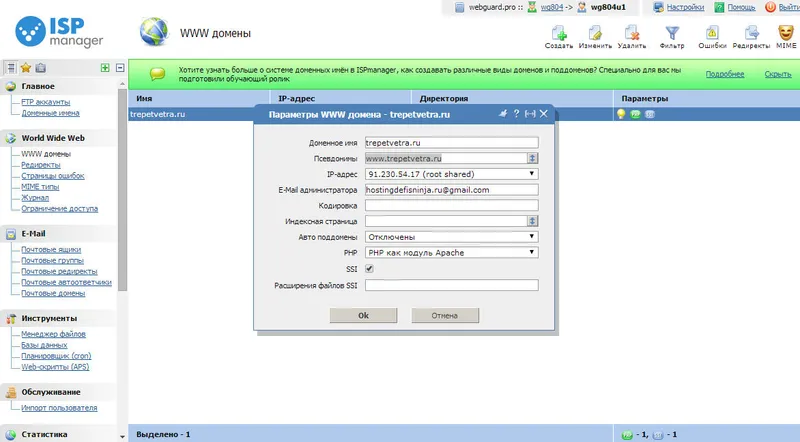This screenshot has width=800, height=442.
Task: Click the sidebar briefcase icon
Action: [41, 67]
